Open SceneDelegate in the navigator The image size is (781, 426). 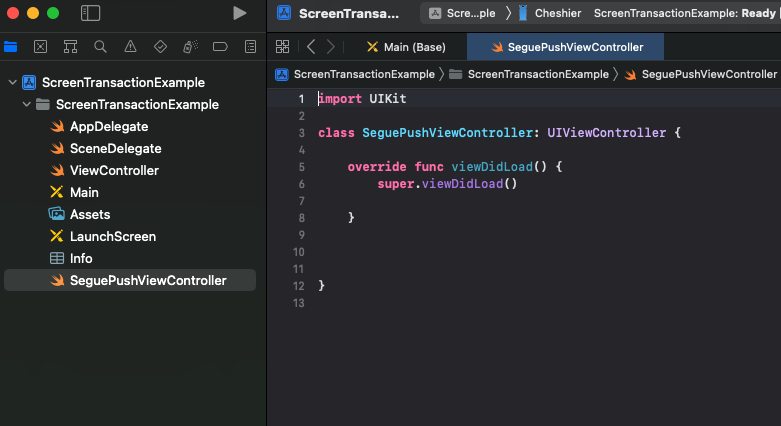[116, 148]
